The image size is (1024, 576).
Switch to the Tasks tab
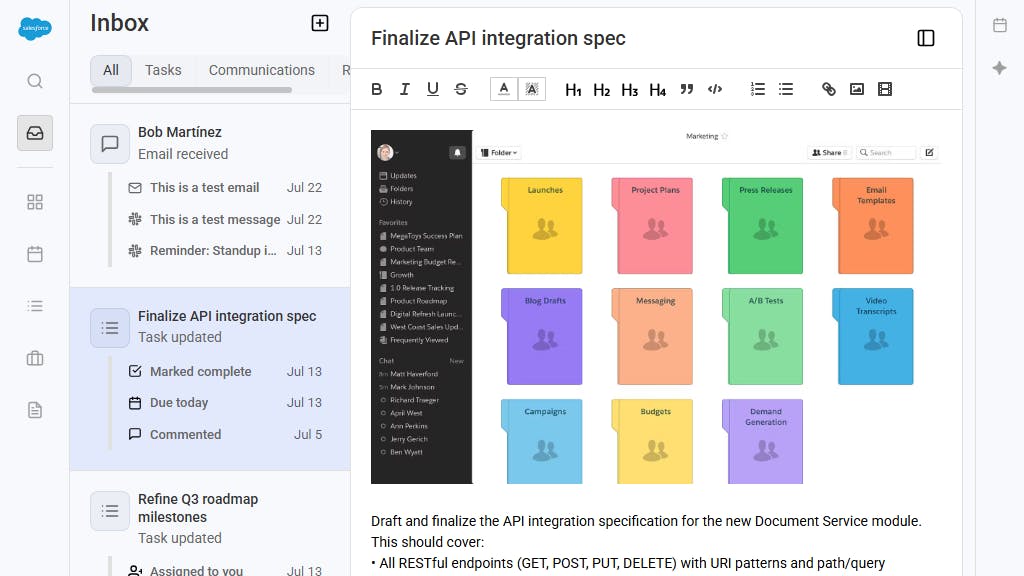(163, 70)
